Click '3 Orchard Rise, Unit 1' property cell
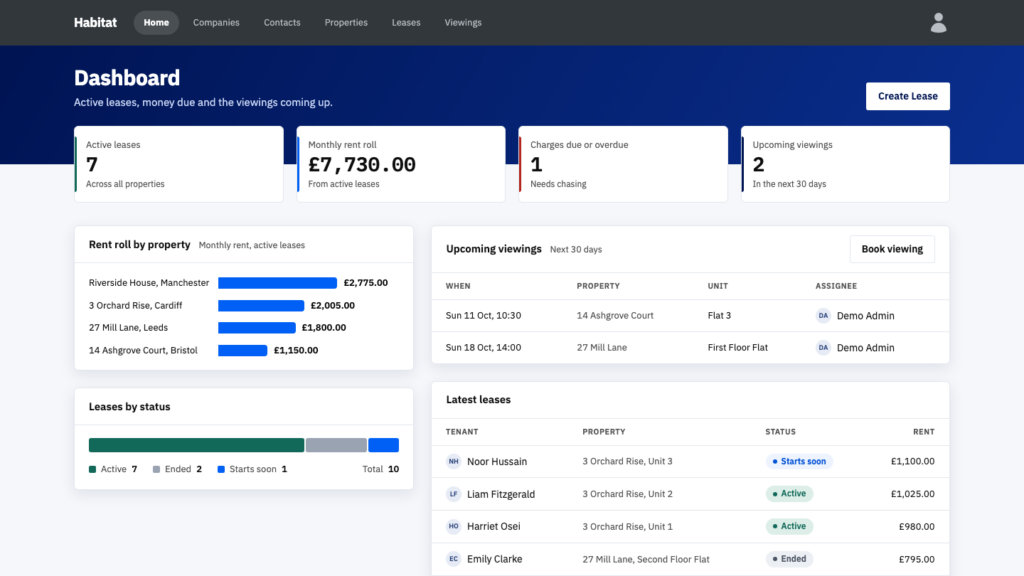Viewport: 1024px width, 576px height. [x=628, y=526]
